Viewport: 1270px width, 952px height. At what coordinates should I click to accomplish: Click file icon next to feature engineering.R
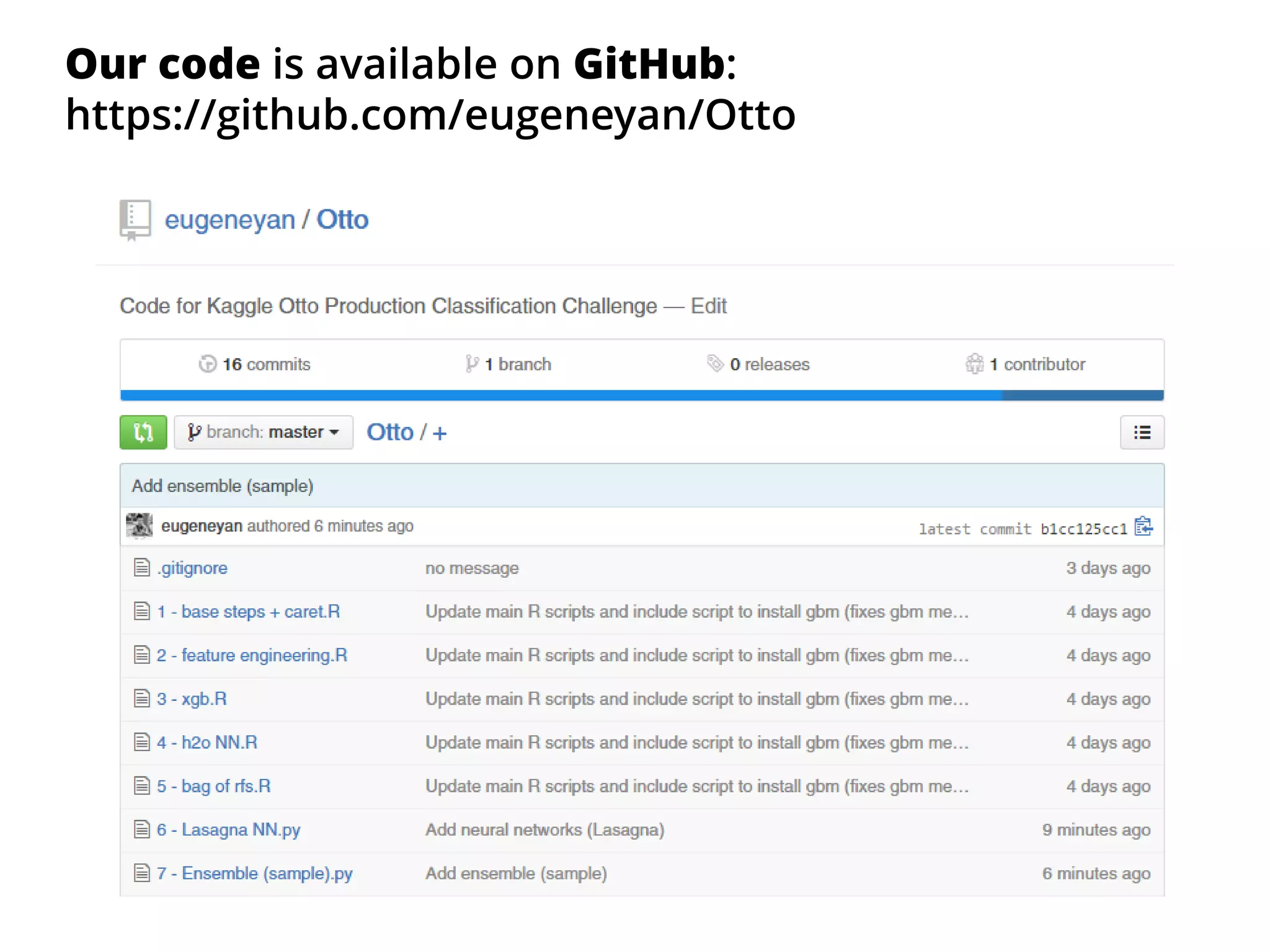click(x=142, y=654)
